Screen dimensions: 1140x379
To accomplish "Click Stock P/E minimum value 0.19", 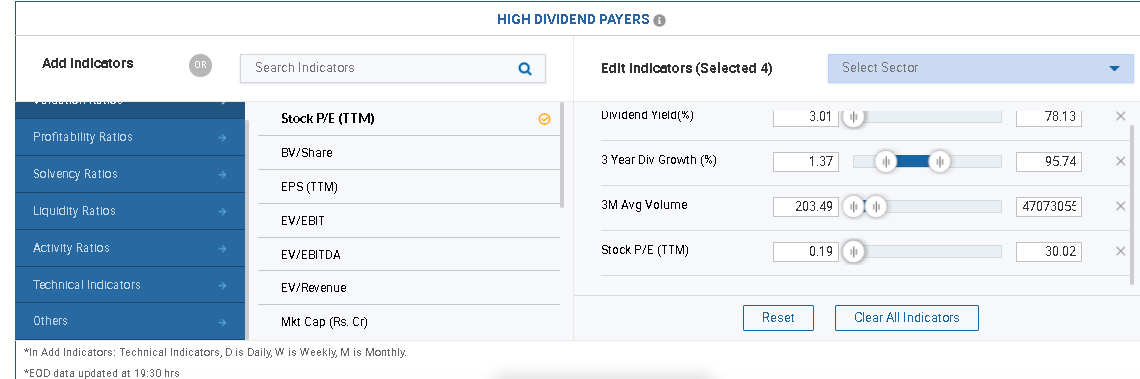I will pyautogui.click(x=806, y=252).
